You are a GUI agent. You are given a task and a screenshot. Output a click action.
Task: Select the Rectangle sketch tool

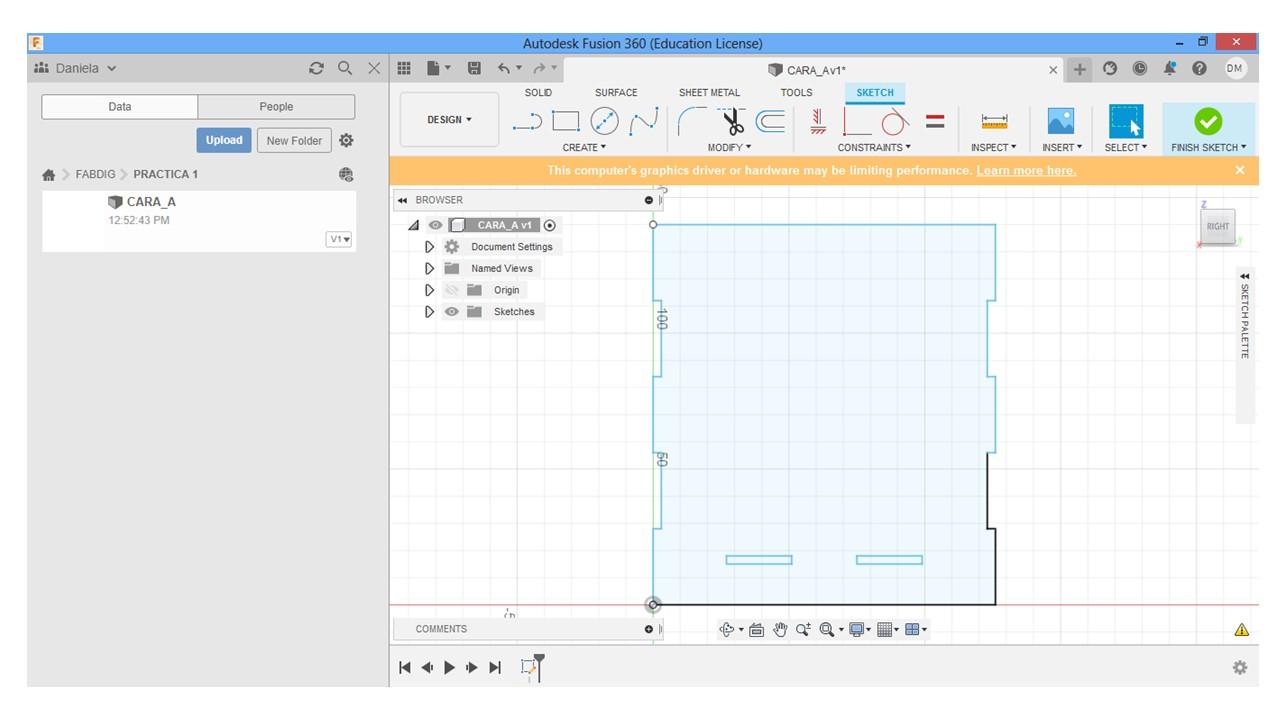566,122
